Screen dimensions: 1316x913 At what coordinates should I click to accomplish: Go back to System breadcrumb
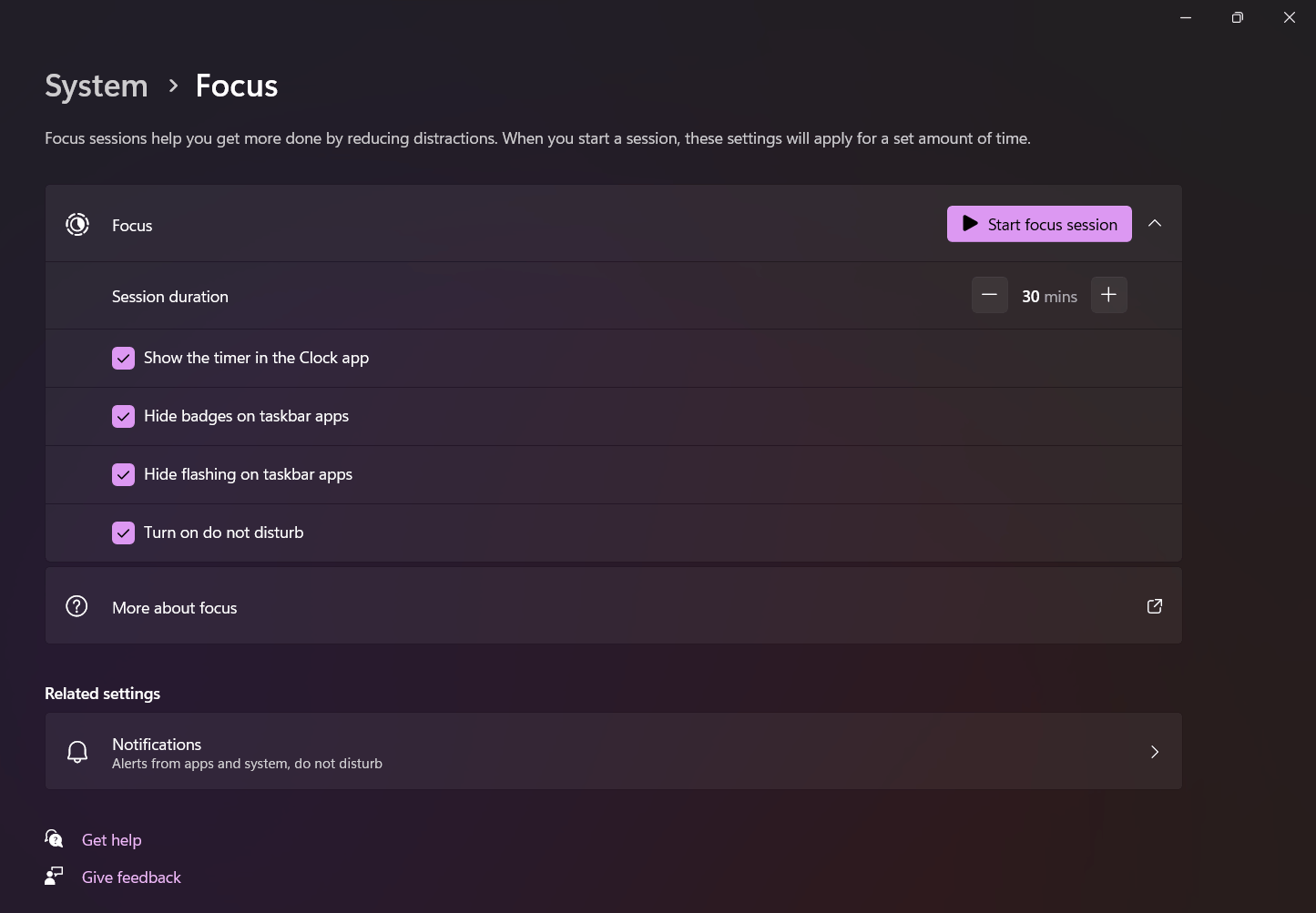[x=97, y=86]
